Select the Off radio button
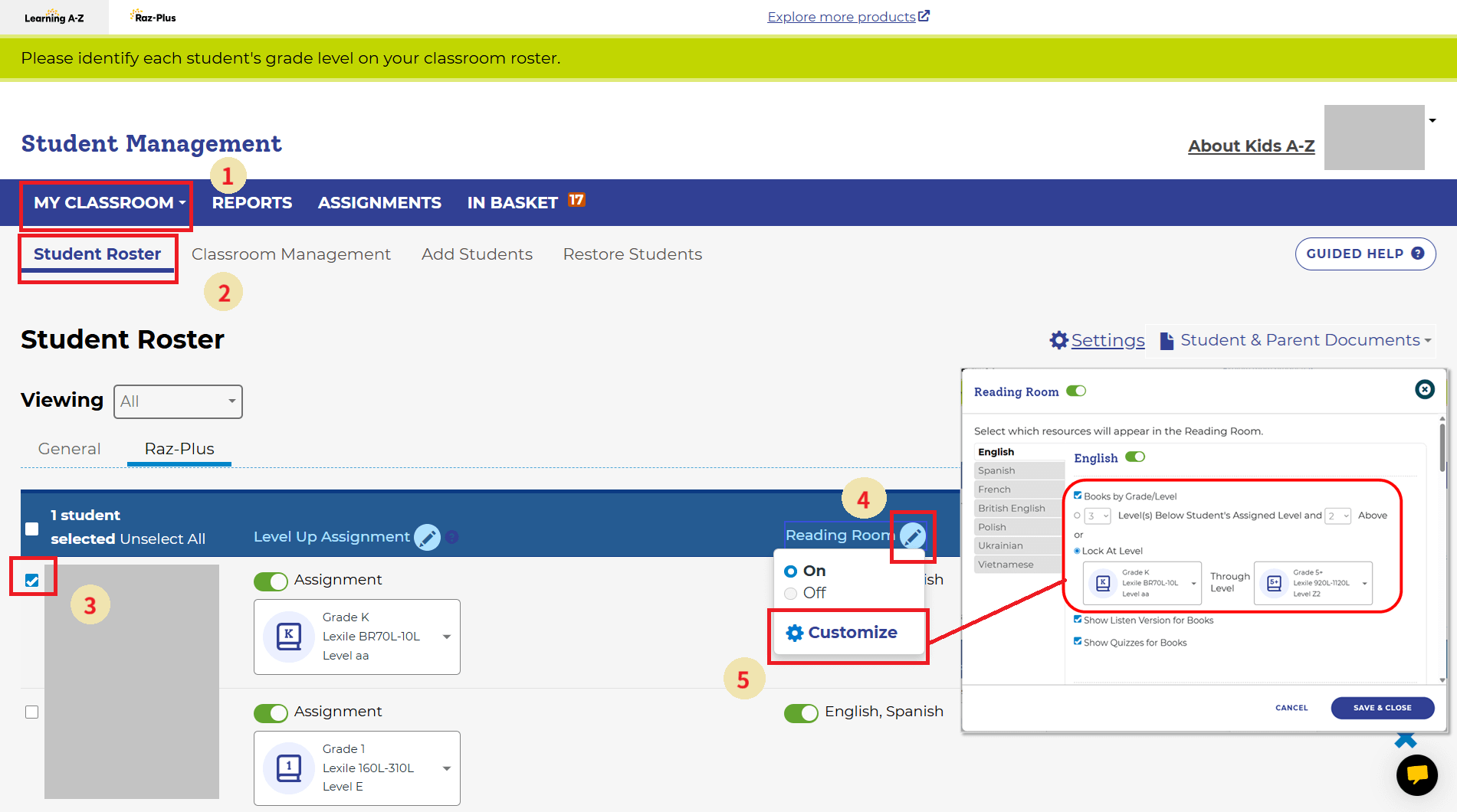This screenshot has height=812, width=1457. click(791, 594)
